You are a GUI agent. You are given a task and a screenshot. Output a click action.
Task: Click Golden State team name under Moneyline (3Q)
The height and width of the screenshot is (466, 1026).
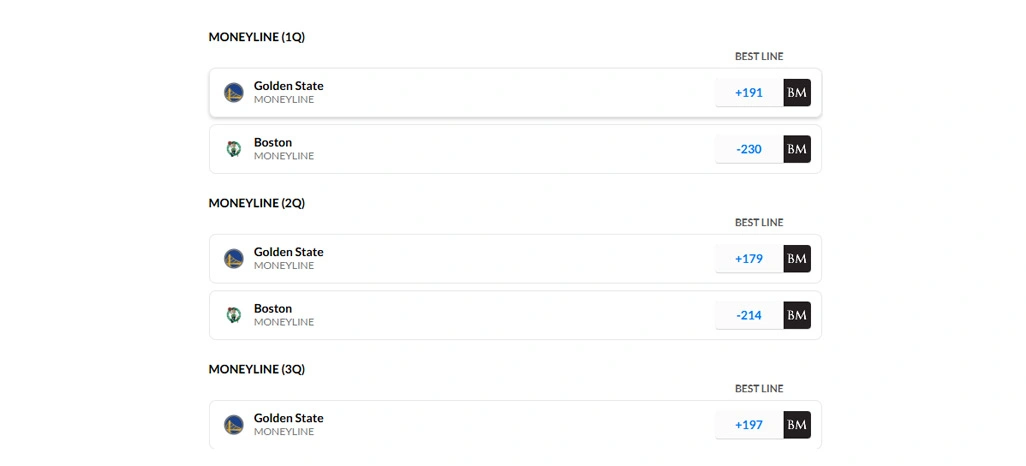tap(288, 418)
